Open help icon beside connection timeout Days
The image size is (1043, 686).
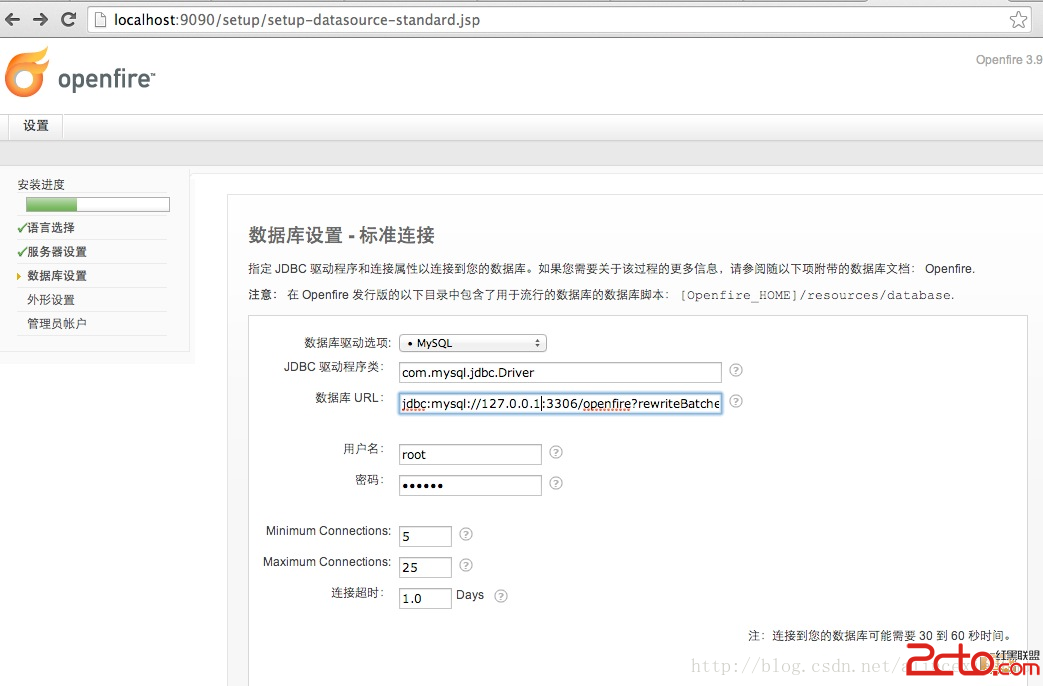pos(501,596)
